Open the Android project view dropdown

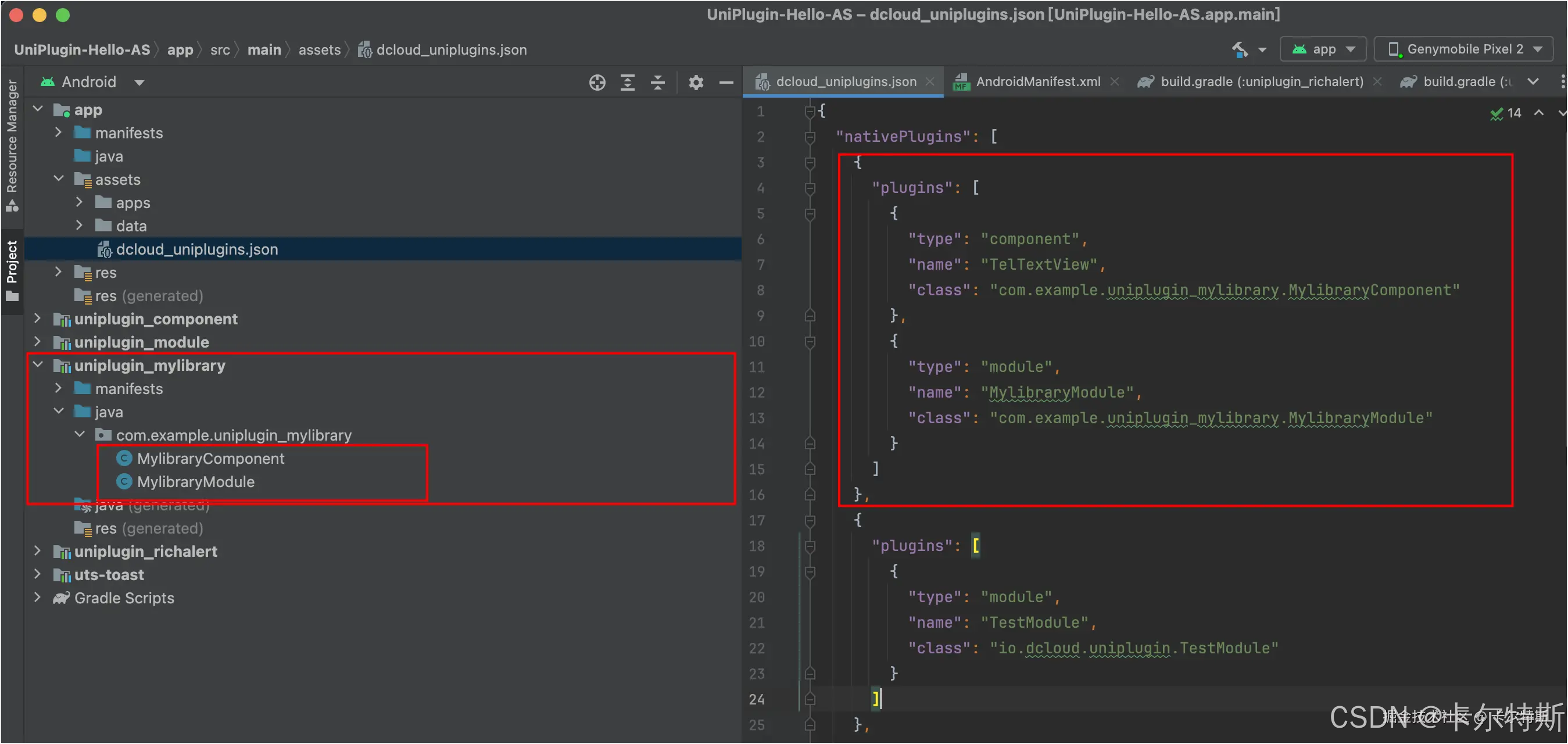click(x=92, y=82)
